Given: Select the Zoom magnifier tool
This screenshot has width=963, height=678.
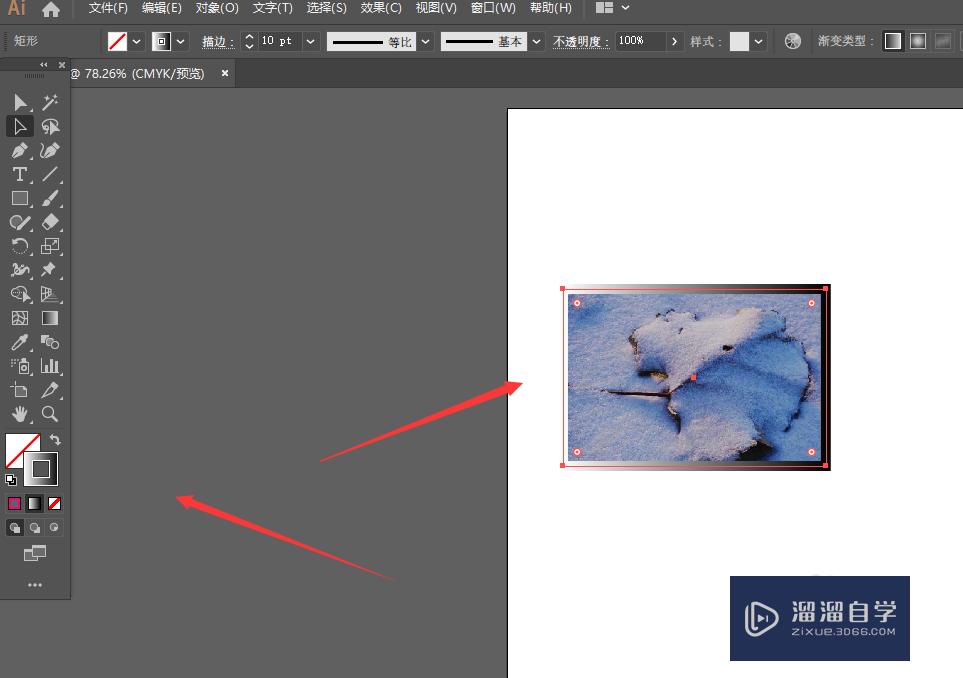Looking at the screenshot, I should (x=50, y=414).
